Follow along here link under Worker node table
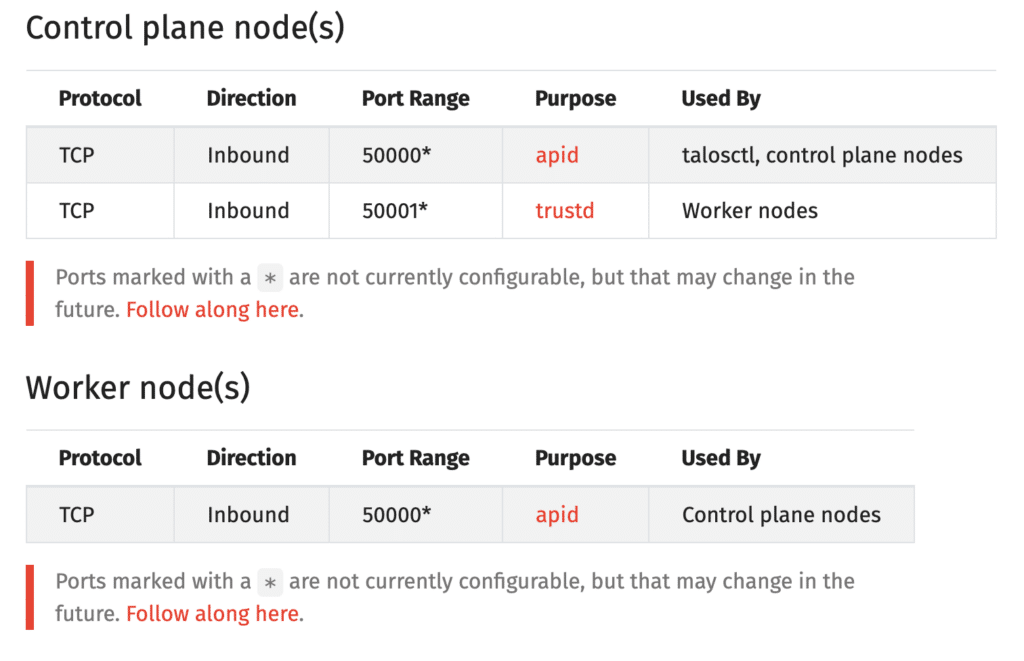The height and width of the screenshot is (661, 1024). (212, 614)
